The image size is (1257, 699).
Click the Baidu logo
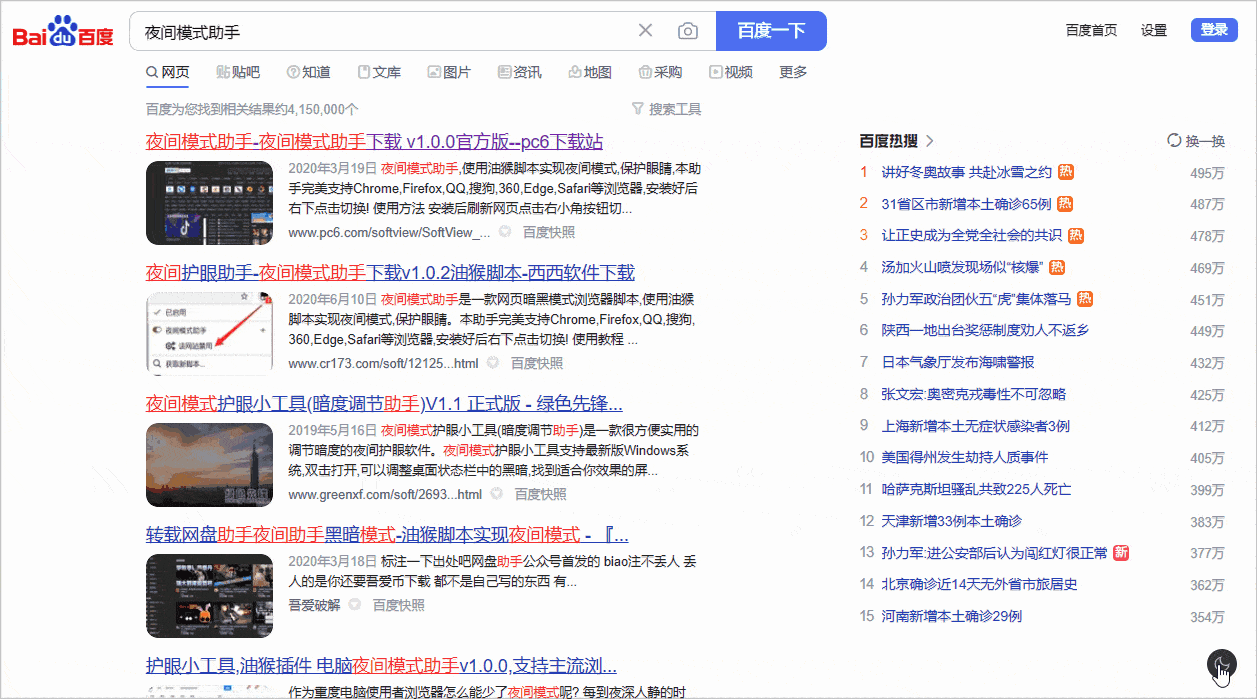pos(63,32)
